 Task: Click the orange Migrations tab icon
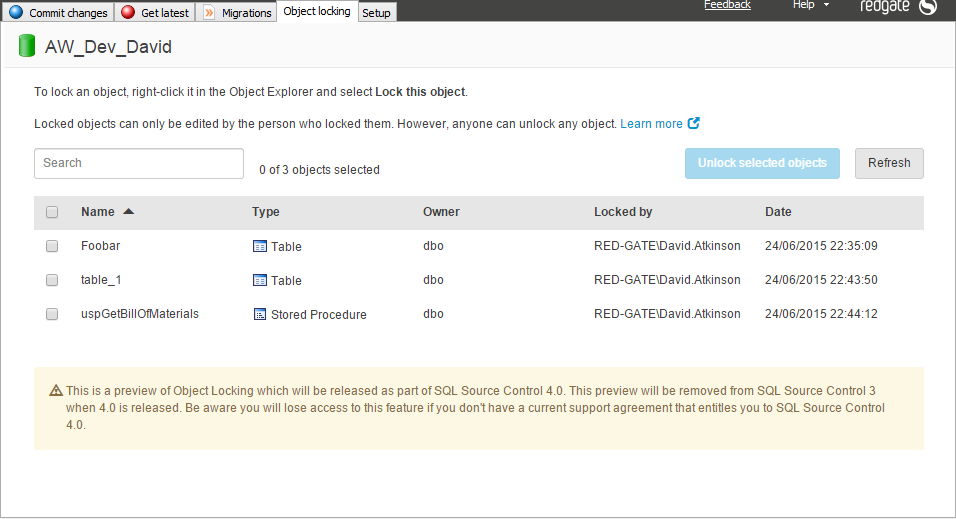pyautogui.click(x=209, y=12)
